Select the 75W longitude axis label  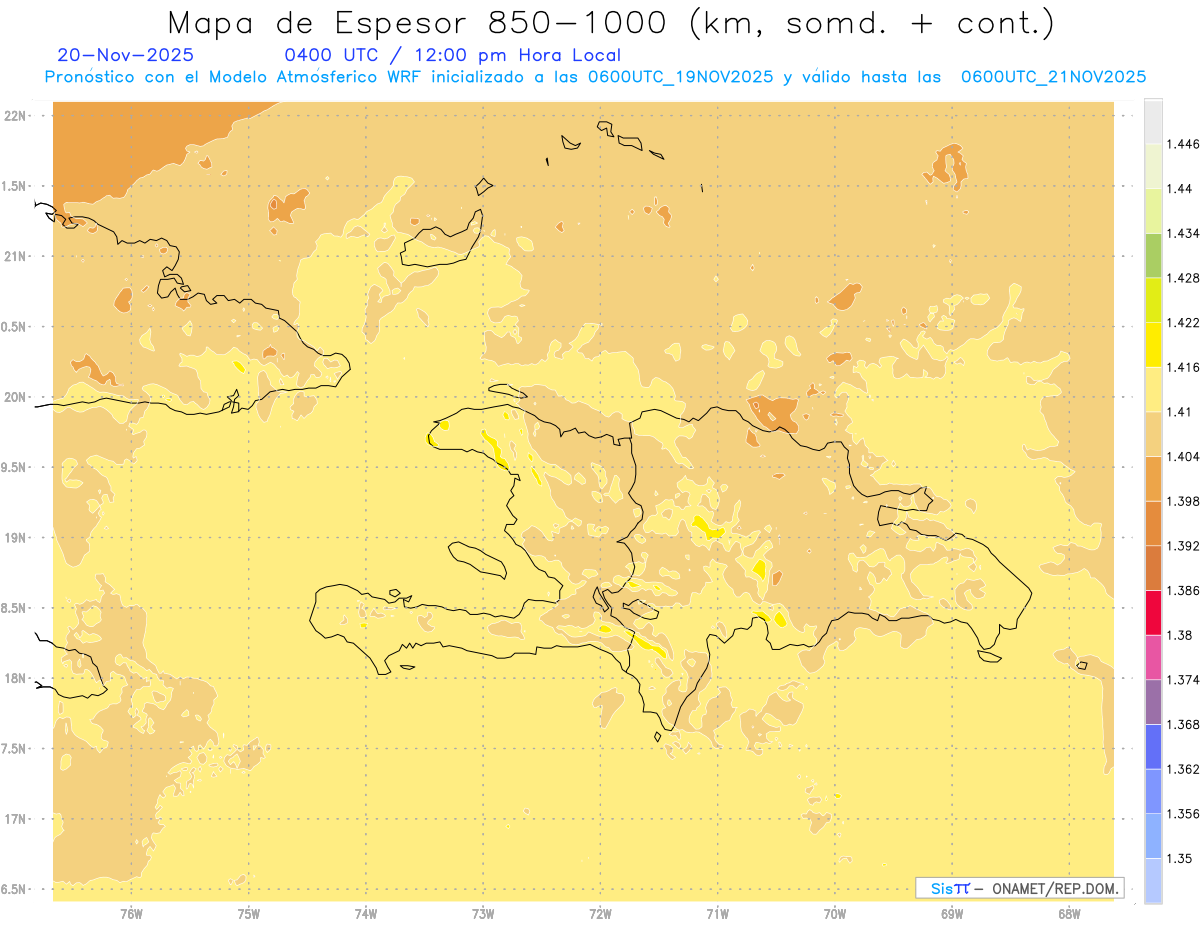coord(249,914)
